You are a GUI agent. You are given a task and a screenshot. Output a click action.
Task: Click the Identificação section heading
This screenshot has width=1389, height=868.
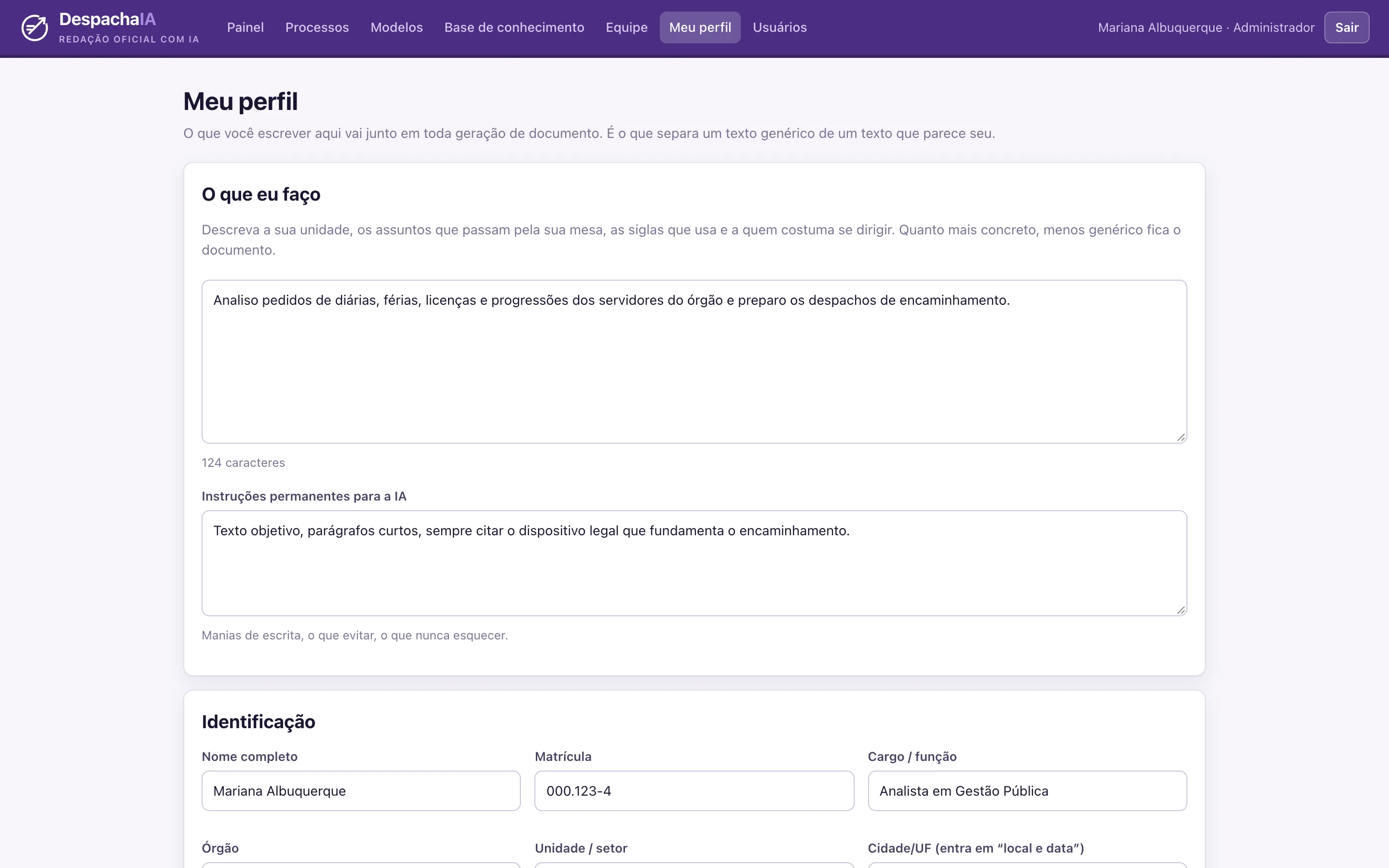(259, 721)
